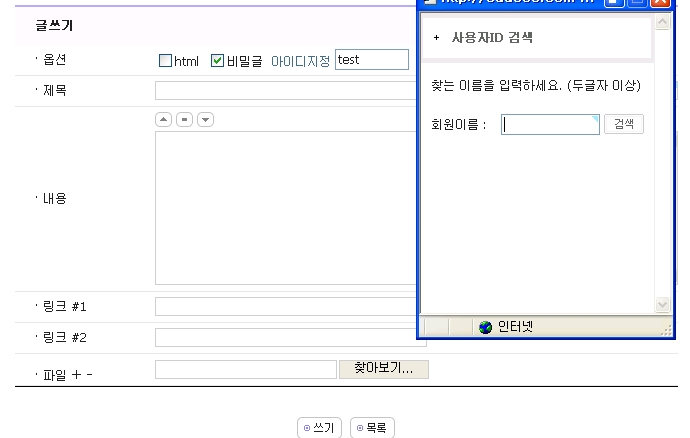Select the 사용자ID 검색 heading text
690x438 pixels.
[x=492, y=37]
